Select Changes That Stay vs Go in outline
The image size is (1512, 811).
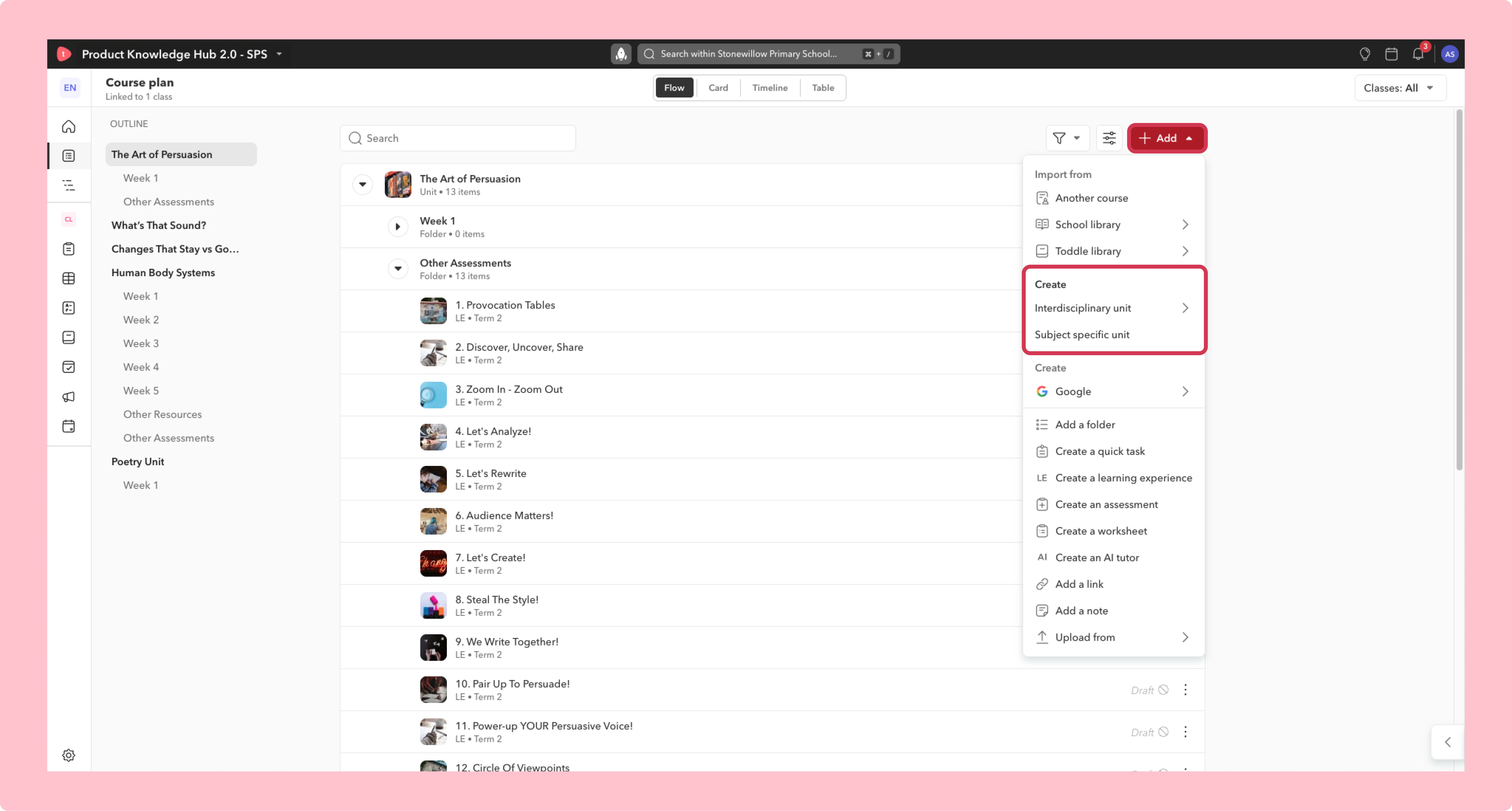pyautogui.click(x=175, y=249)
